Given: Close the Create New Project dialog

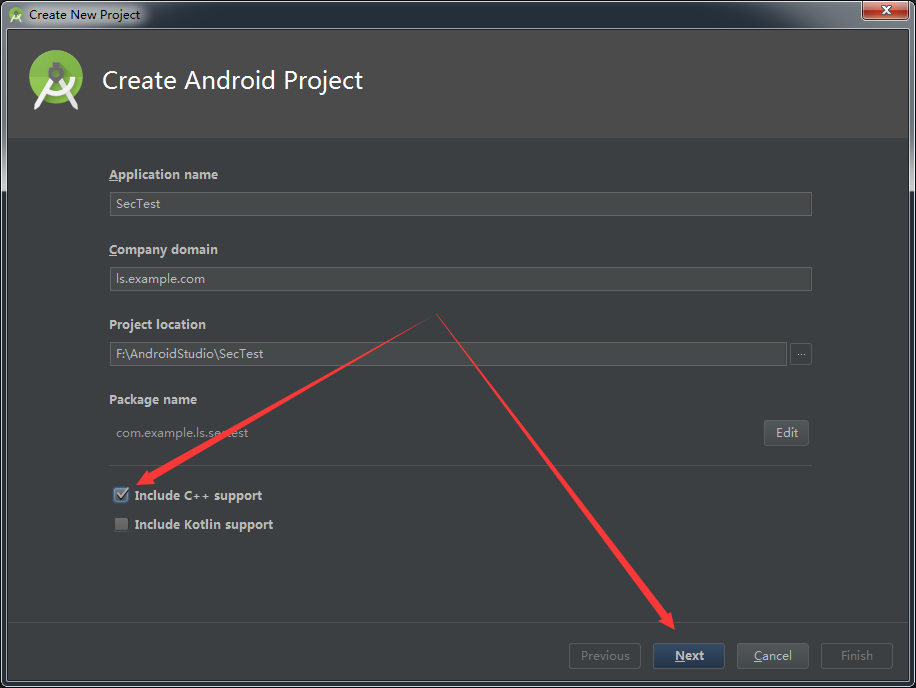Looking at the screenshot, I should 885,11.
